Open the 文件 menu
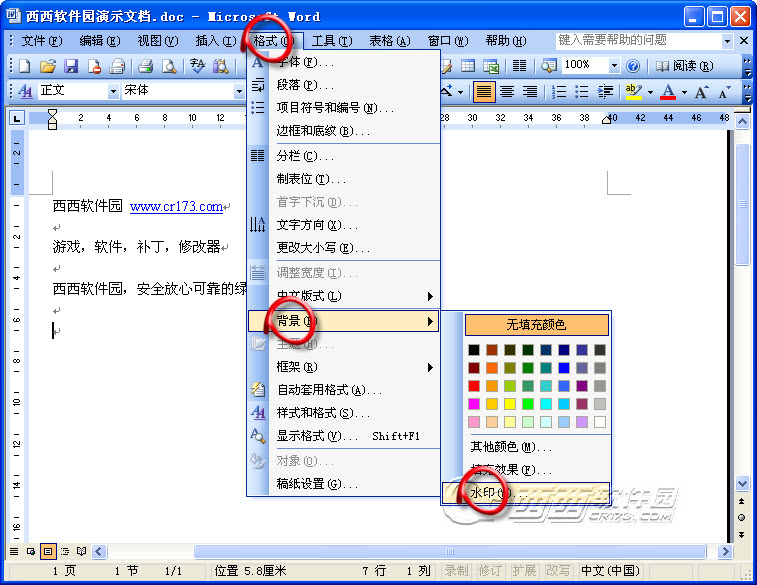 pyautogui.click(x=42, y=41)
